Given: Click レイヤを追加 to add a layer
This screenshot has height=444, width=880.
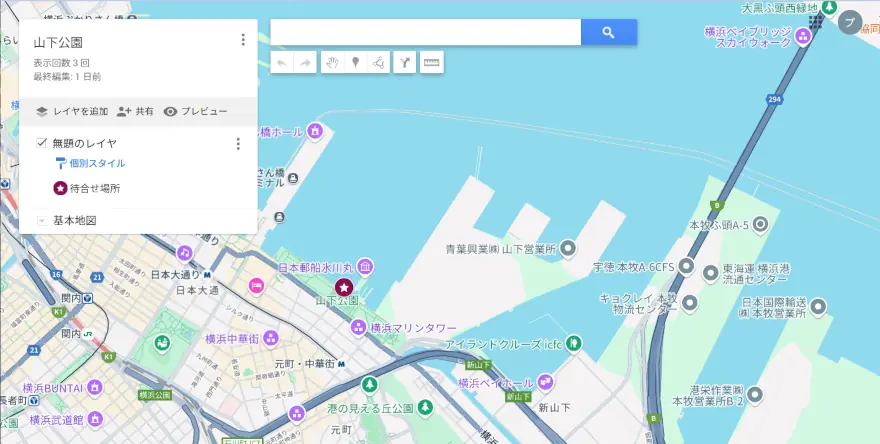Looking at the screenshot, I should tap(72, 112).
